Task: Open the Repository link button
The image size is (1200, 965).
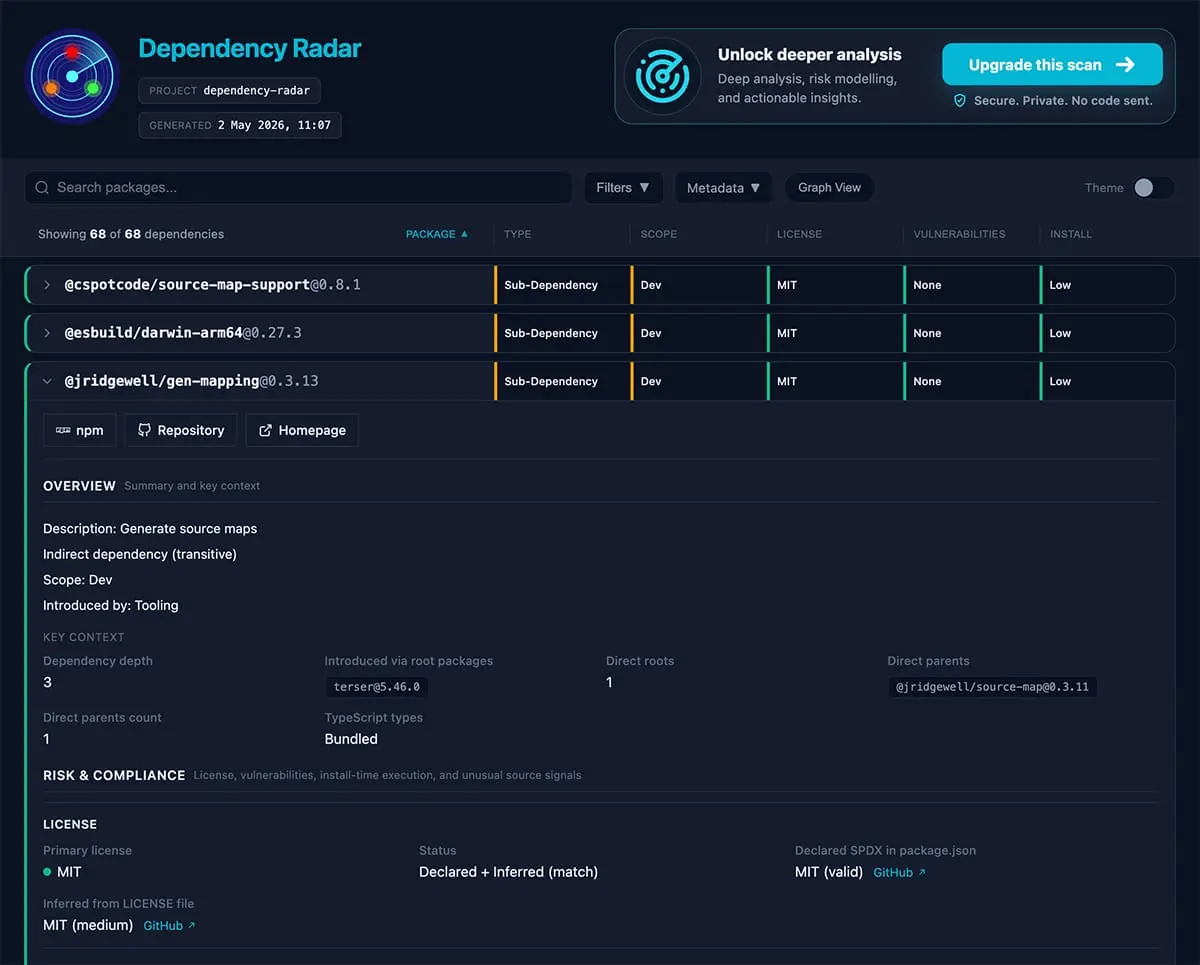Action: (181, 430)
